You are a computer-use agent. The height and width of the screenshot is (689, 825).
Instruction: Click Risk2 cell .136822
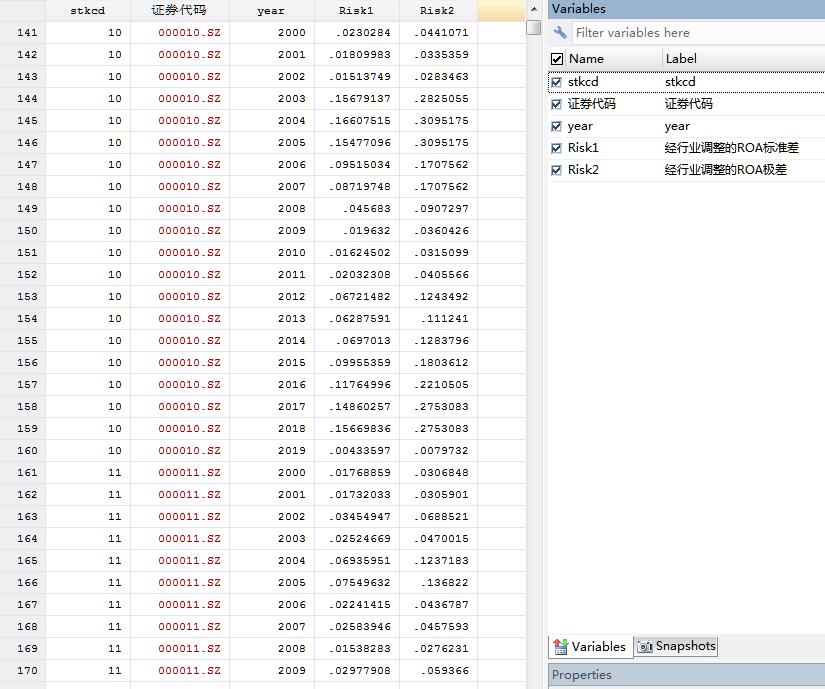coord(438,583)
